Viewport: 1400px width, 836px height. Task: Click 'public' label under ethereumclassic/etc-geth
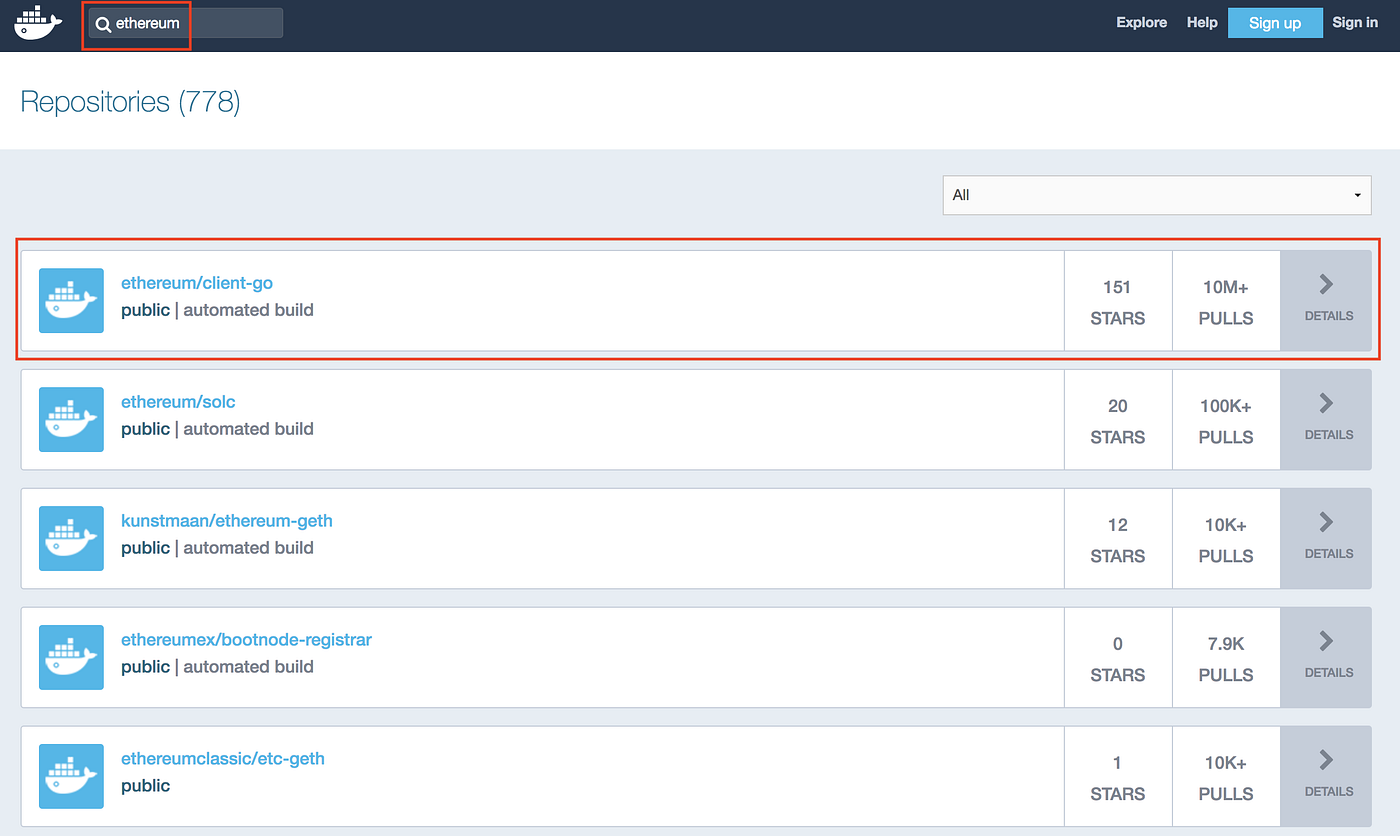[146, 786]
